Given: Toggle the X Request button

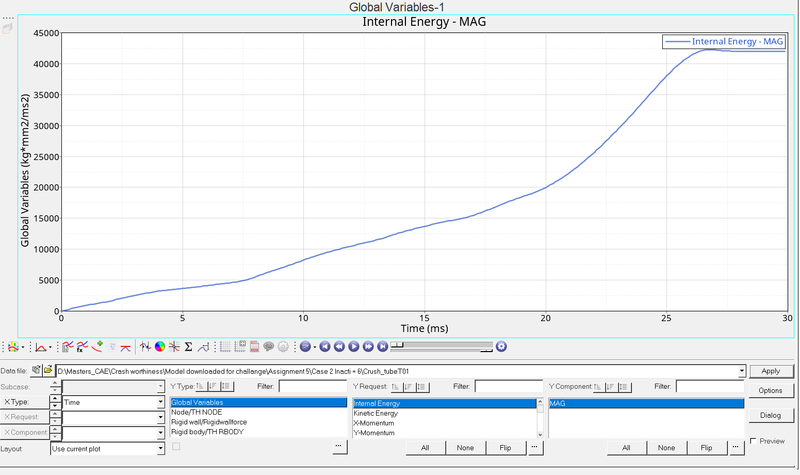Looking at the screenshot, I should pyautogui.click(x=25, y=417).
